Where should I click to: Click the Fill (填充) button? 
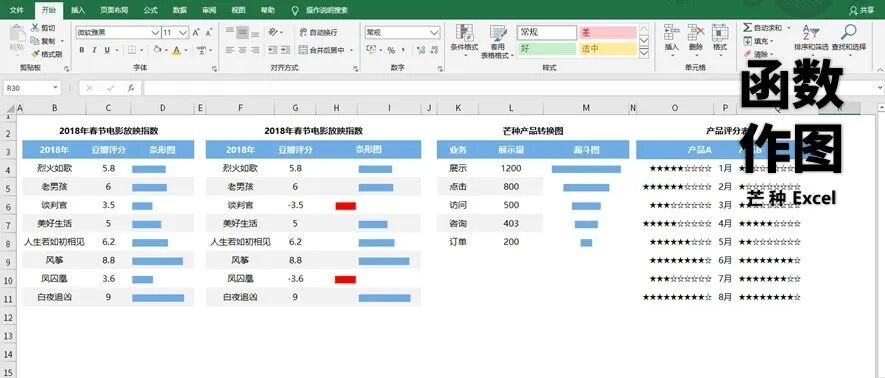(757, 41)
